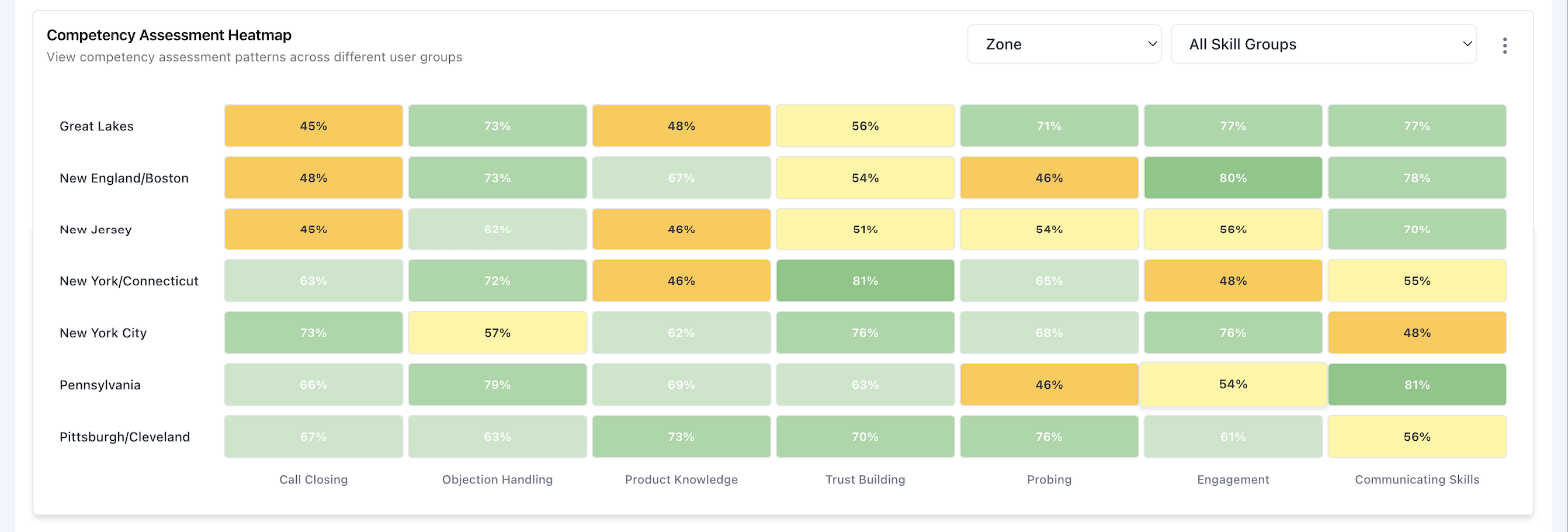Click the Trust Building column label
This screenshot has height=532, width=1568.
pyautogui.click(x=865, y=479)
